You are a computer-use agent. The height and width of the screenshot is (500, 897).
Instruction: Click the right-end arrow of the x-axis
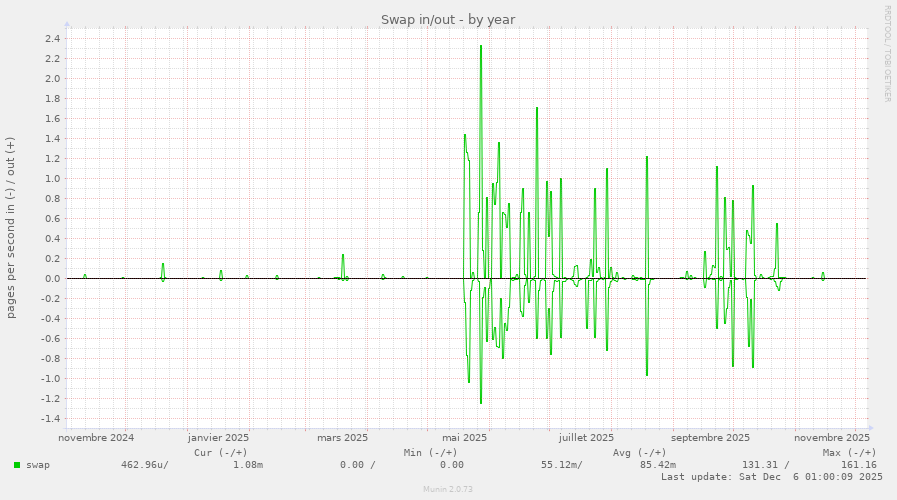(x=869, y=428)
